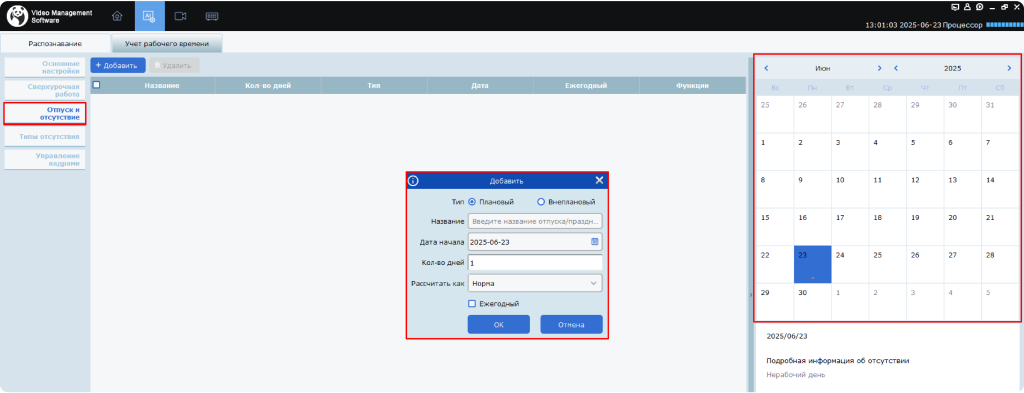This screenshot has width=1024, height=393.
Task: Select day 12 in the calendar
Action: [x=925, y=189]
